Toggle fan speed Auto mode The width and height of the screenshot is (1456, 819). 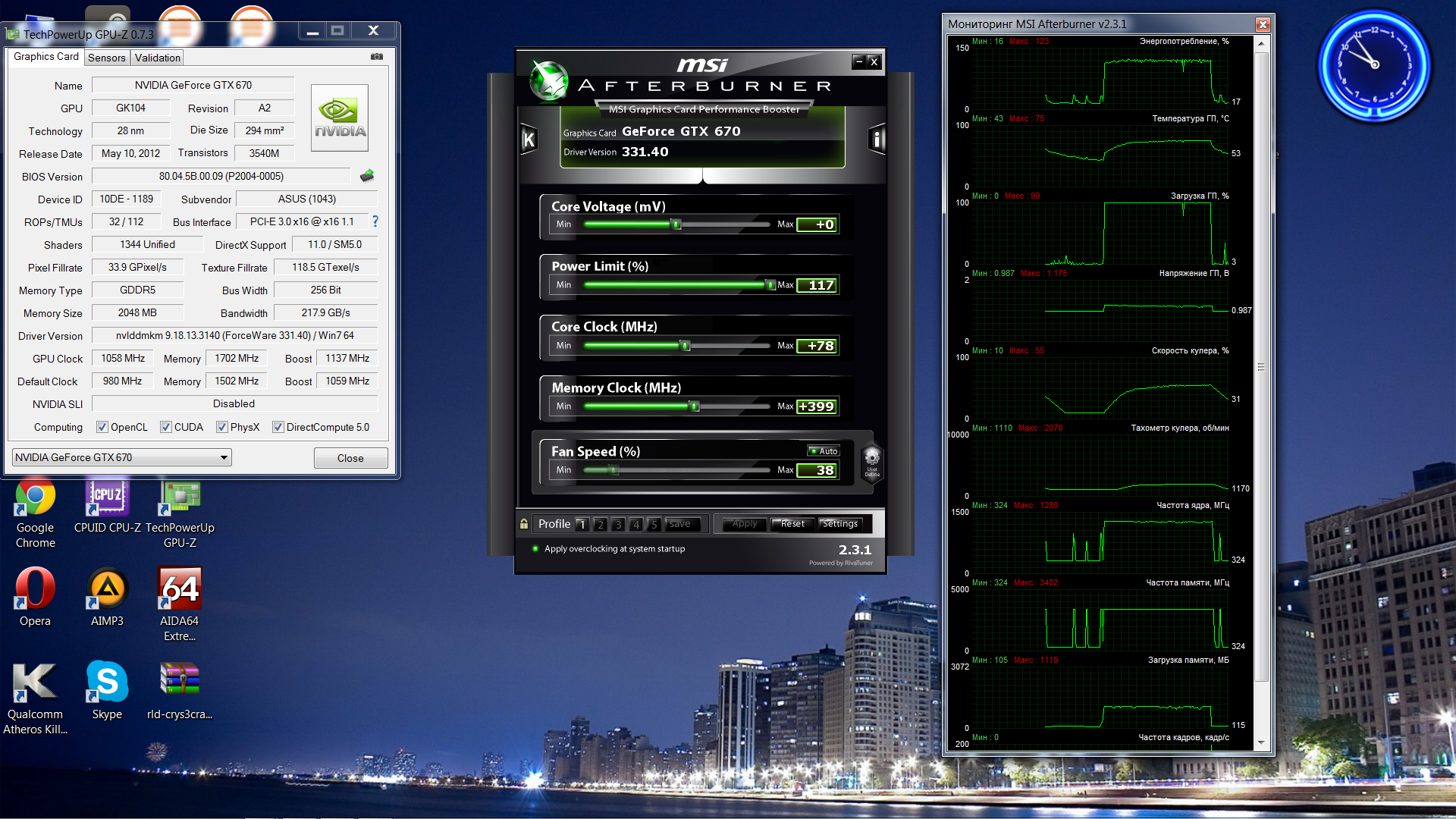pos(824,451)
